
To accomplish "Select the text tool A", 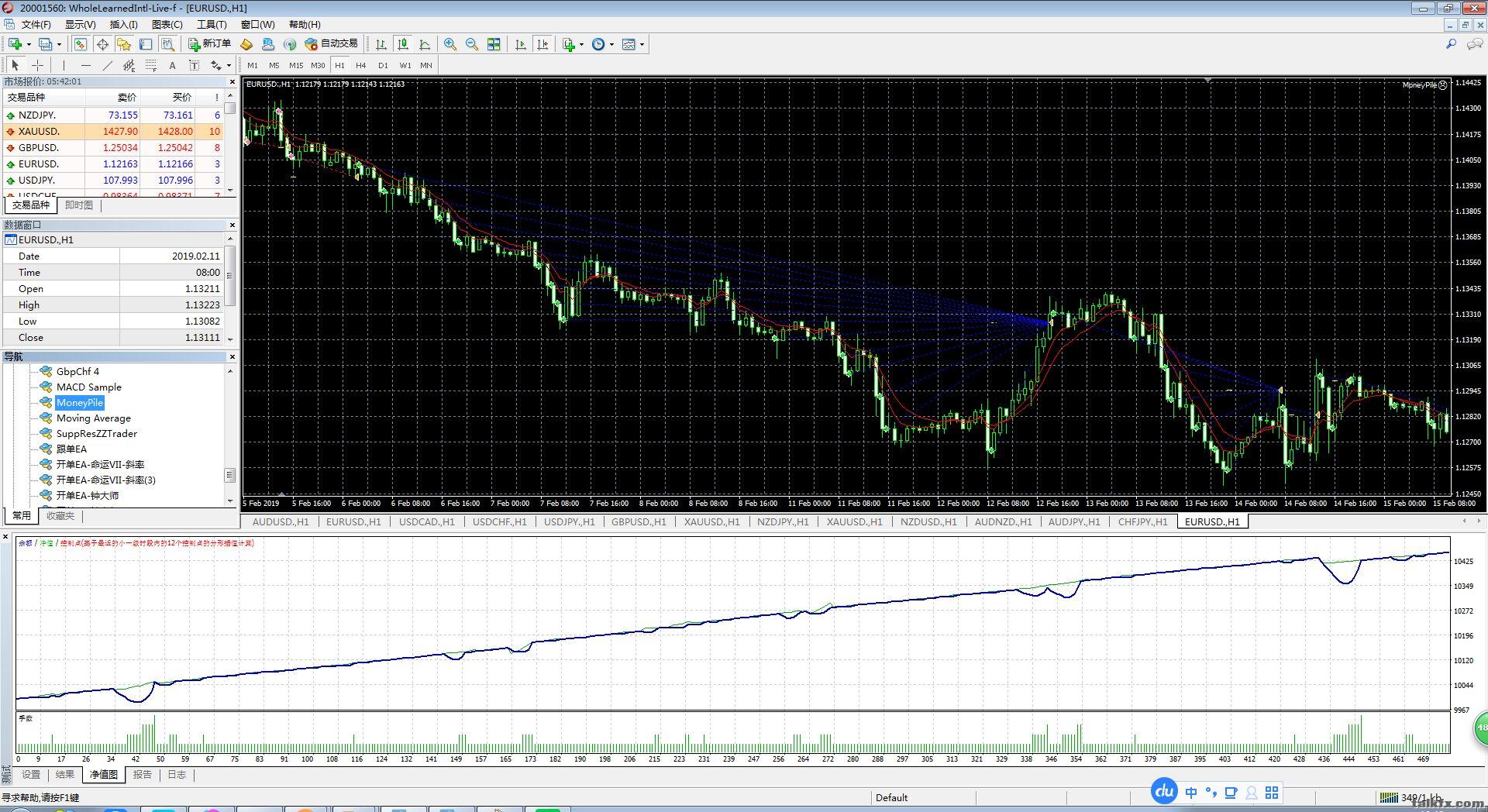I will (172, 65).
